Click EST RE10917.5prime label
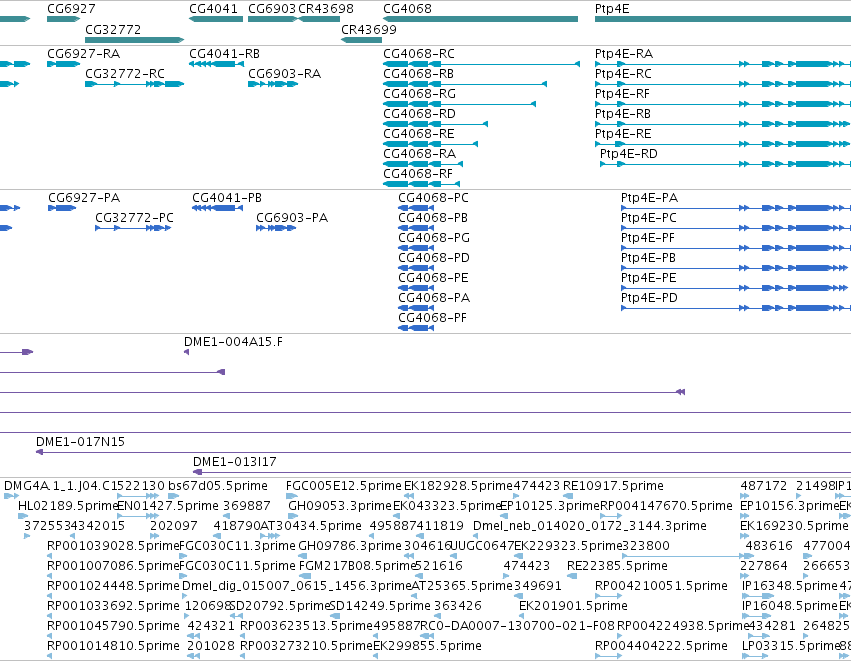This screenshot has width=851, height=661. pyautogui.click(x=613, y=486)
